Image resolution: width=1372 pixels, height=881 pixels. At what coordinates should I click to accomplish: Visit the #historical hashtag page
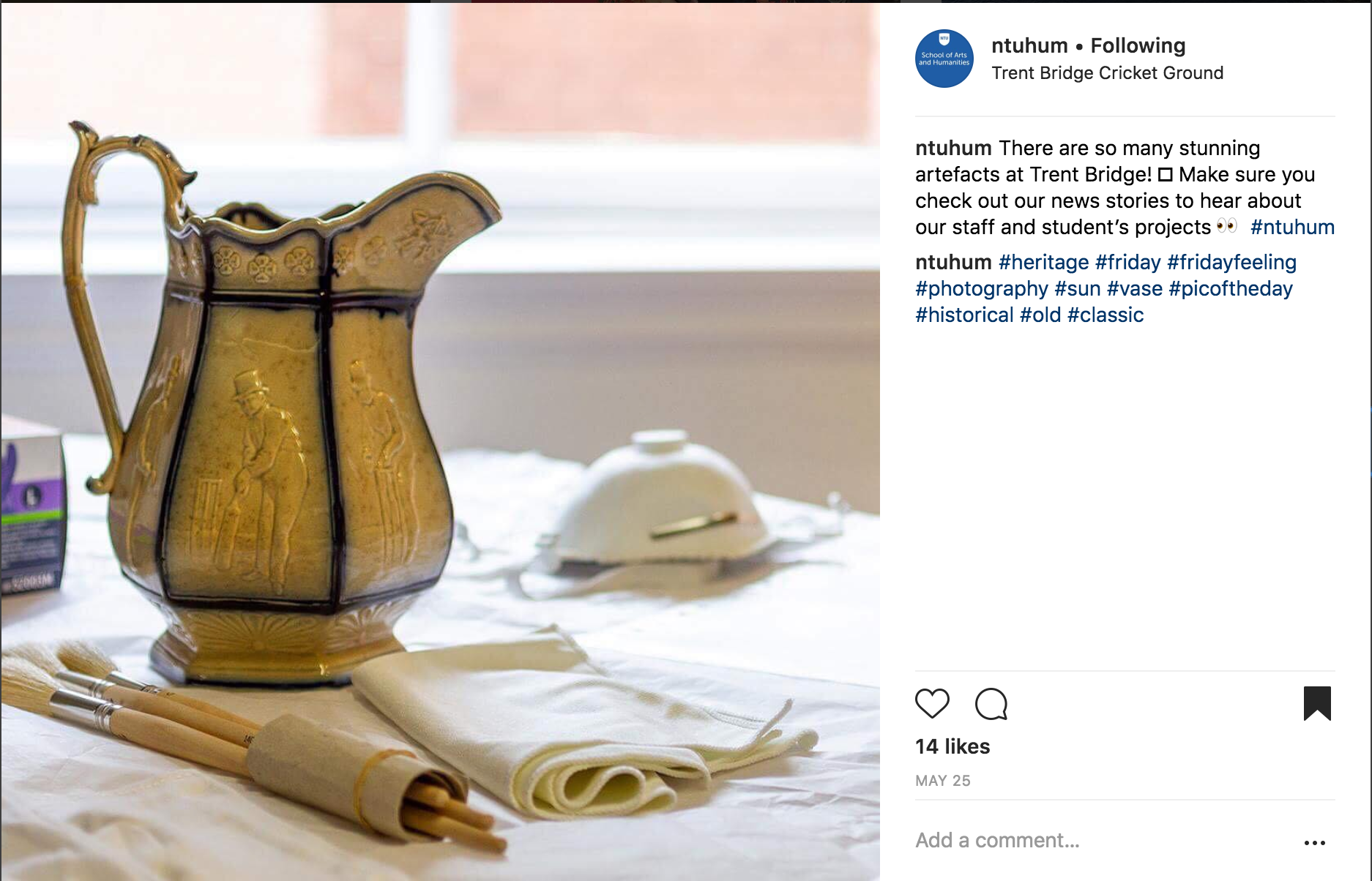[x=964, y=315]
